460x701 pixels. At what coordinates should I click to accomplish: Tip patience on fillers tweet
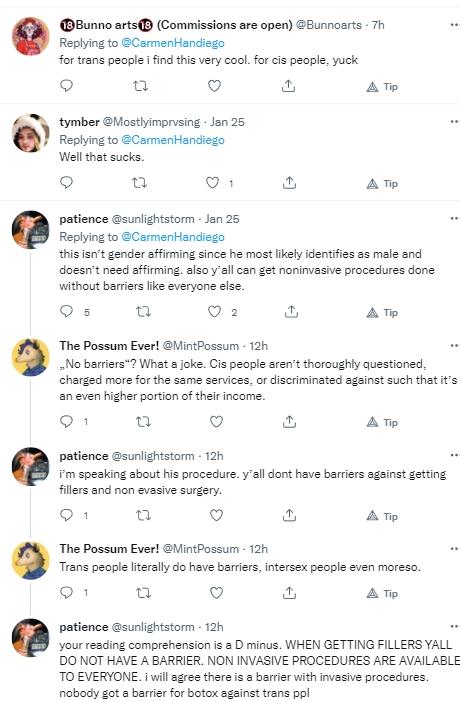pyautogui.click(x=382, y=516)
